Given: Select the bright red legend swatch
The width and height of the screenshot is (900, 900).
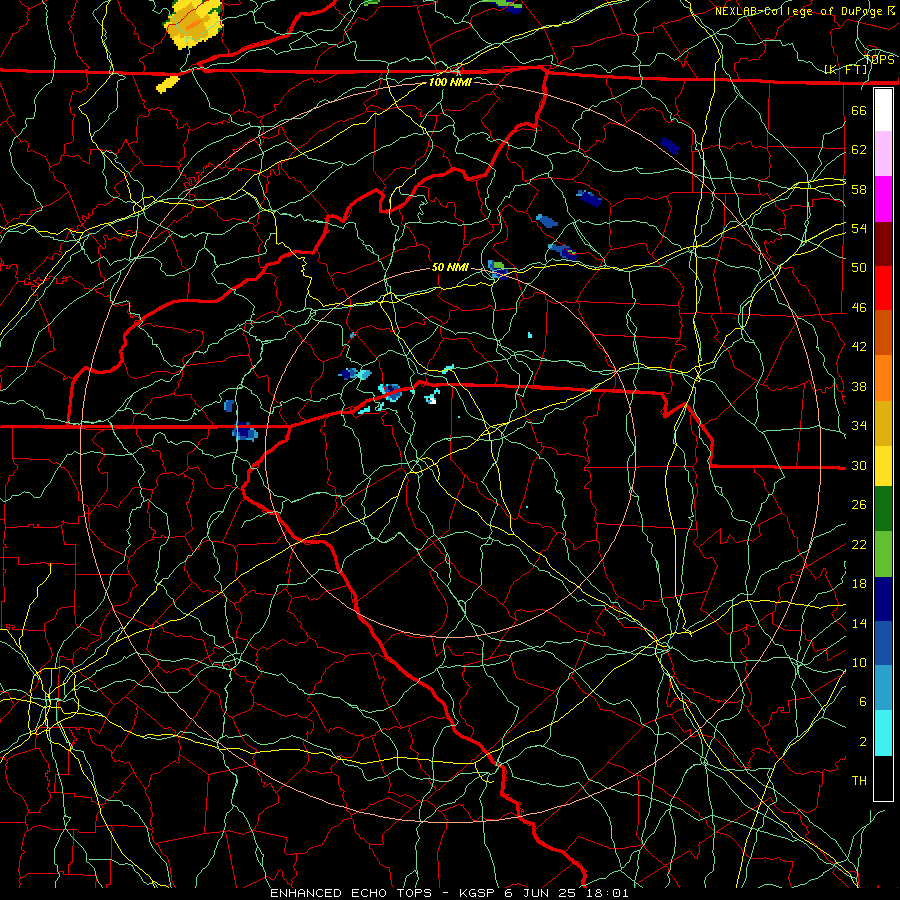Looking at the screenshot, I should [883, 288].
